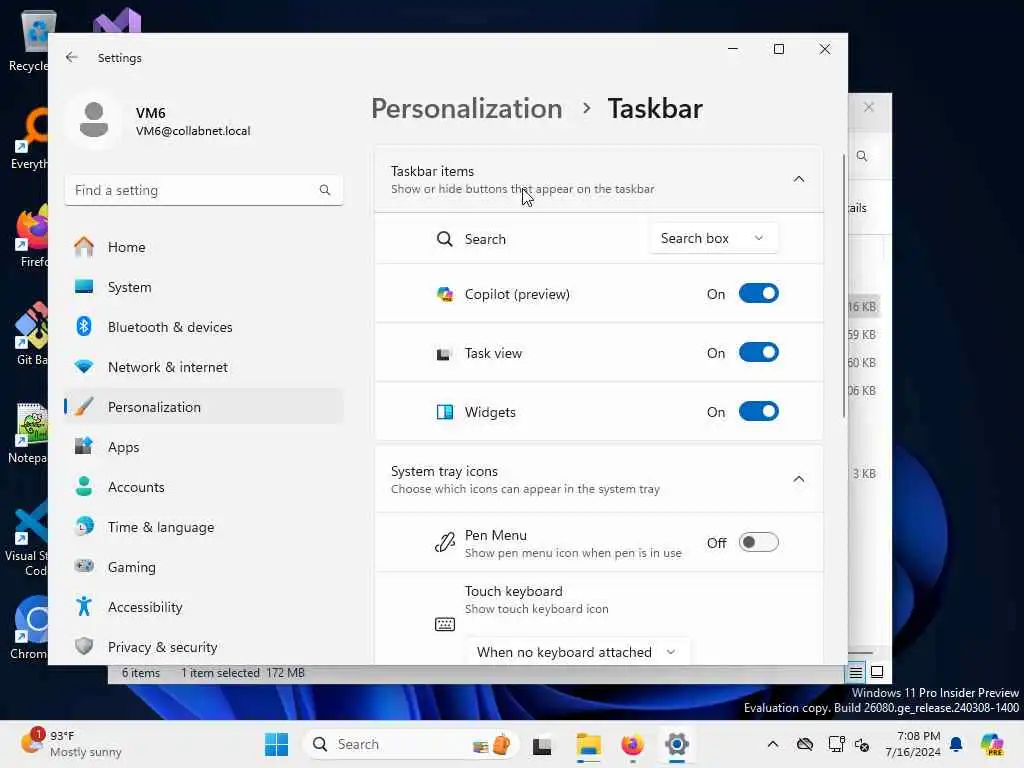Image resolution: width=1024 pixels, height=768 pixels.
Task: Open the Windows Start menu
Action: coord(276,744)
